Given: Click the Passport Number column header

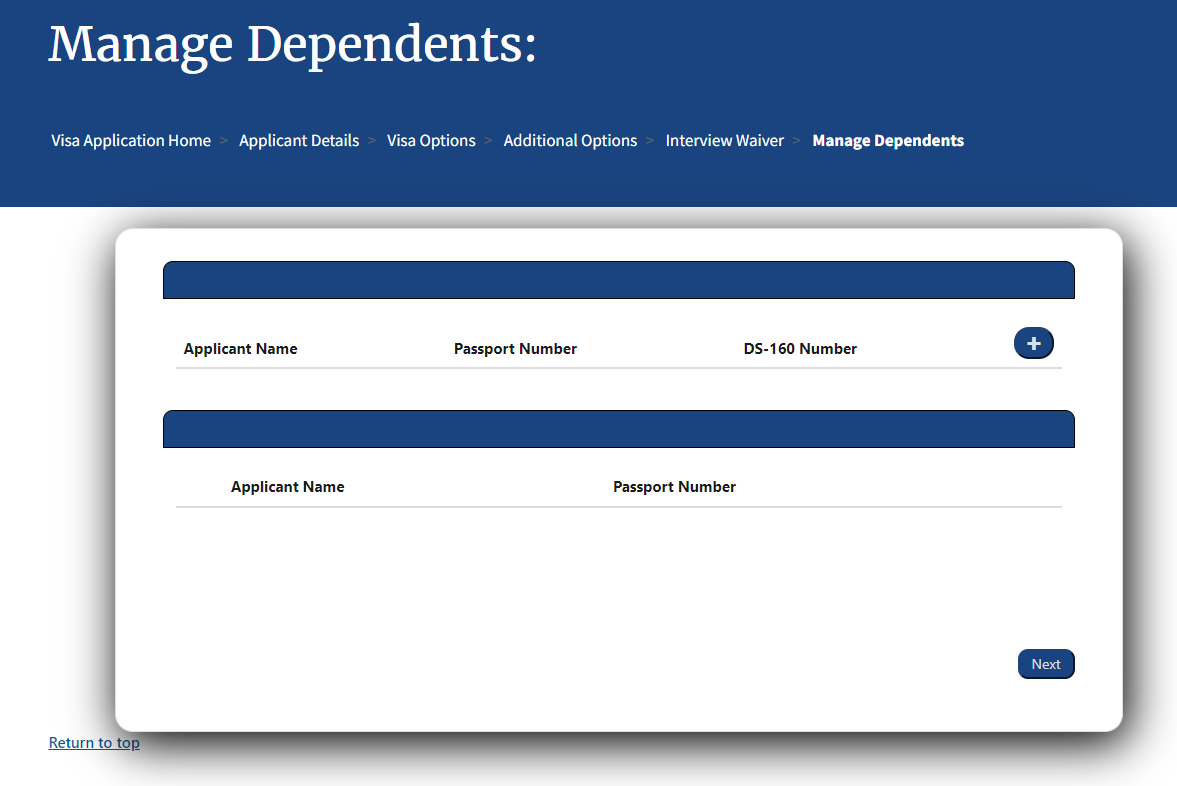Looking at the screenshot, I should [x=515, y=348].
